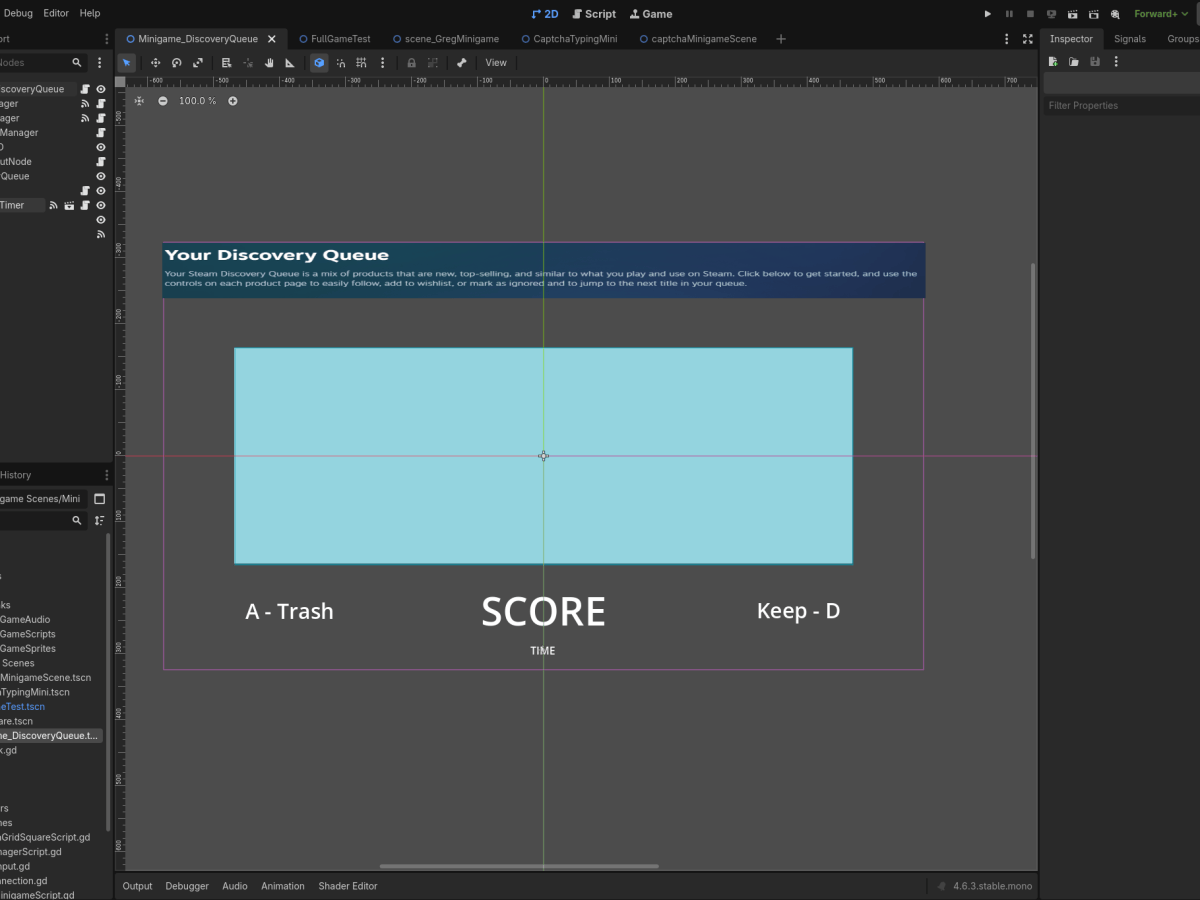Zoom out with the minus icon
The image size is (1200, 900).
pyautogui.click(x=163, y=101)
